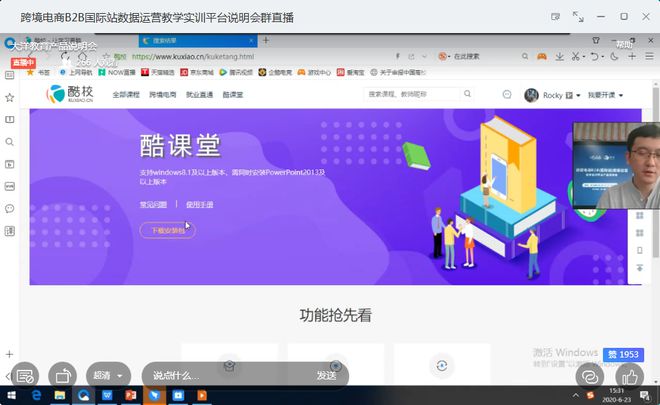Click the refresh icon in browser toolbar
Screen dimensions: 660x405
(x=65, y=56)
